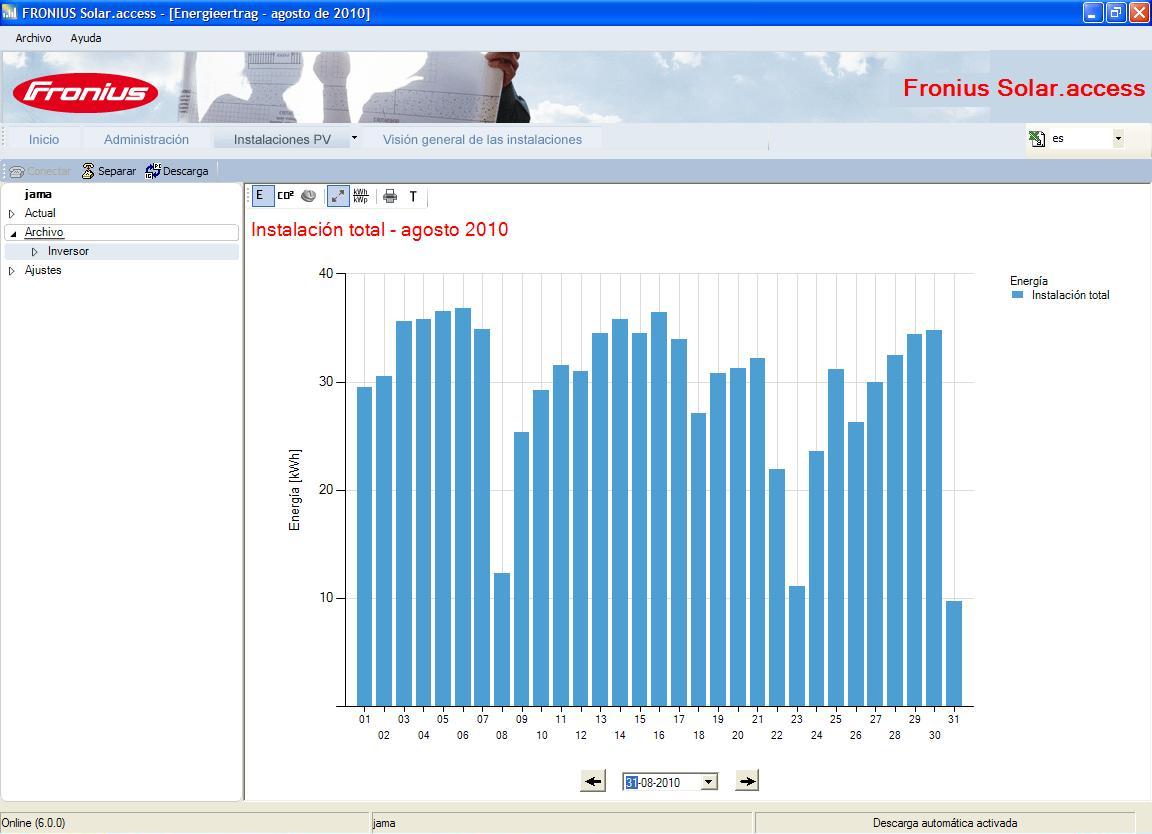Switch to the Administración tab
Image resolution: width=1152 pixels, height=834 pixels.
[146, 139]
